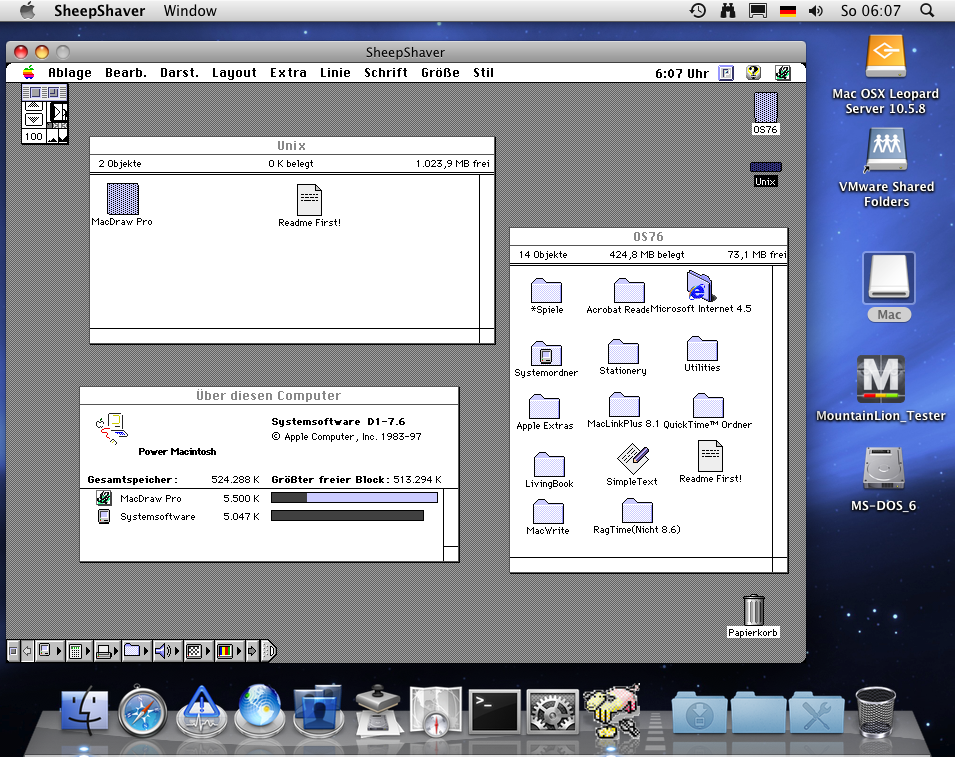Expand the monitor color depth strip module
Screen dimensions: 955x757
coord(230,651)
